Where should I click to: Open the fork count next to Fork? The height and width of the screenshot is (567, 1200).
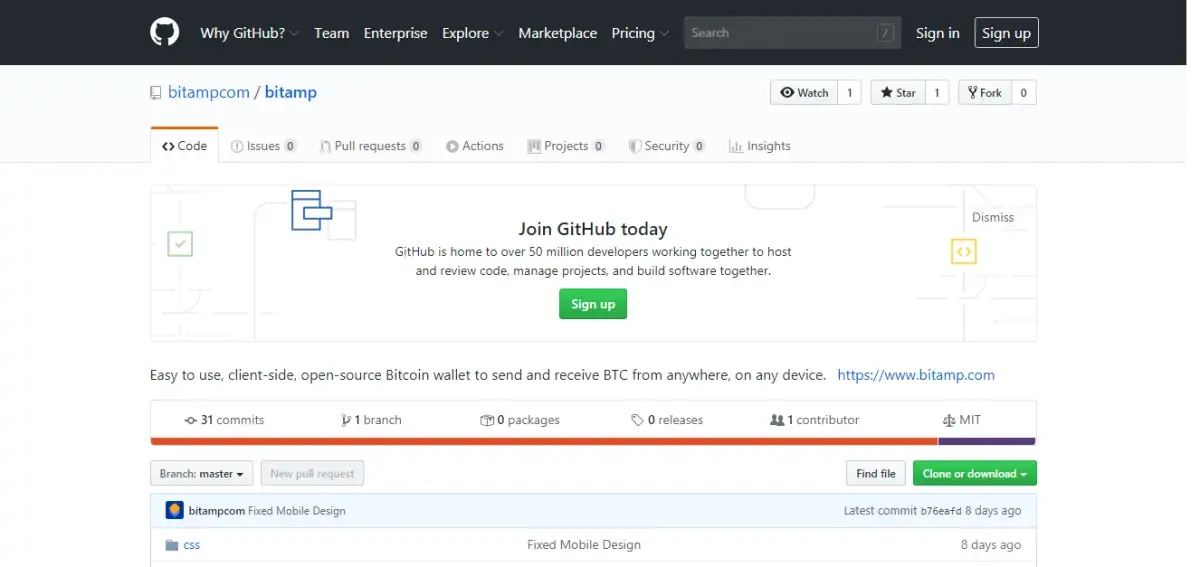point(1023,92)
